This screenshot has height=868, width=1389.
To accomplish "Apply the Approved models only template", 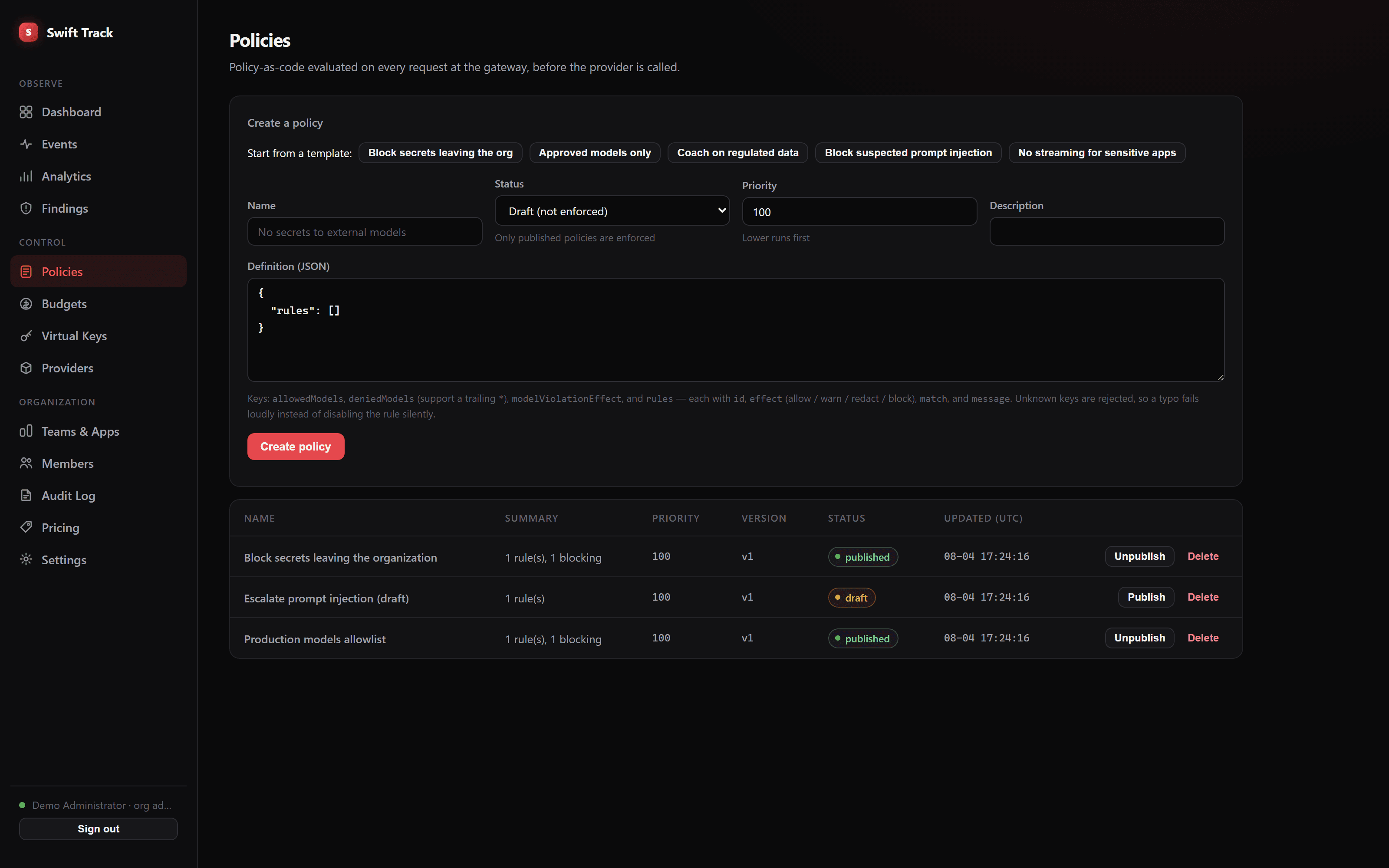I will (595, 153).
